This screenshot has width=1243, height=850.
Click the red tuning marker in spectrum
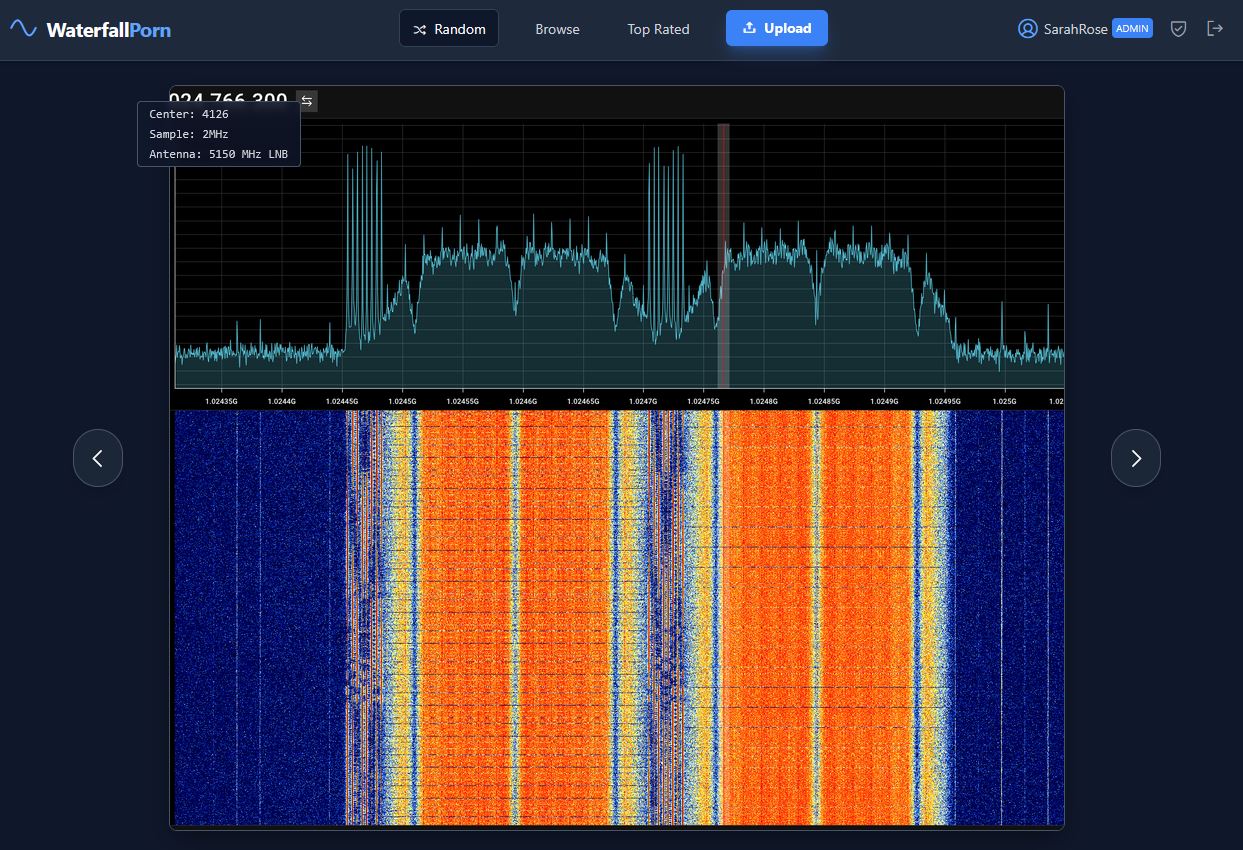click(723, 255)
